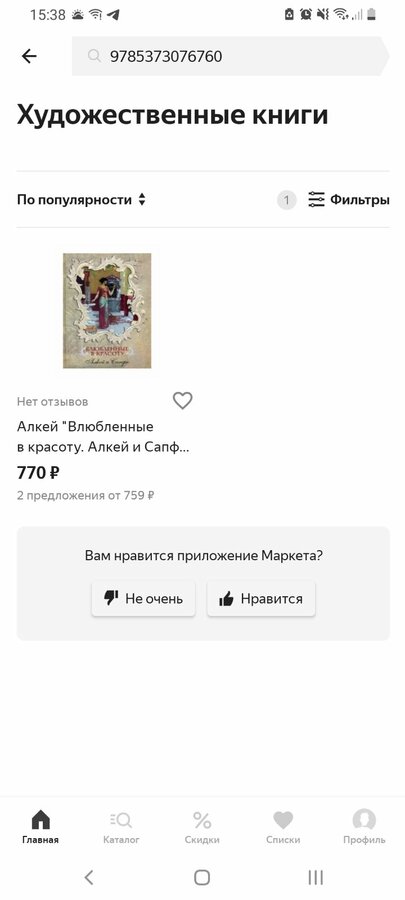
Task: Add book to favorites with heart icon
Action: pyautogui.click(x=182, y=400)
